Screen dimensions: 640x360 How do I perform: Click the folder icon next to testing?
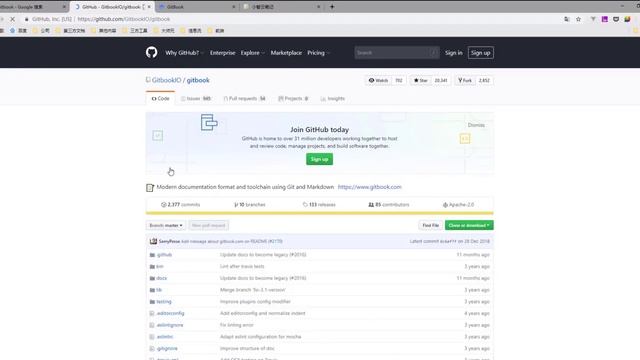pyautogui.click(x=152, y=302)
